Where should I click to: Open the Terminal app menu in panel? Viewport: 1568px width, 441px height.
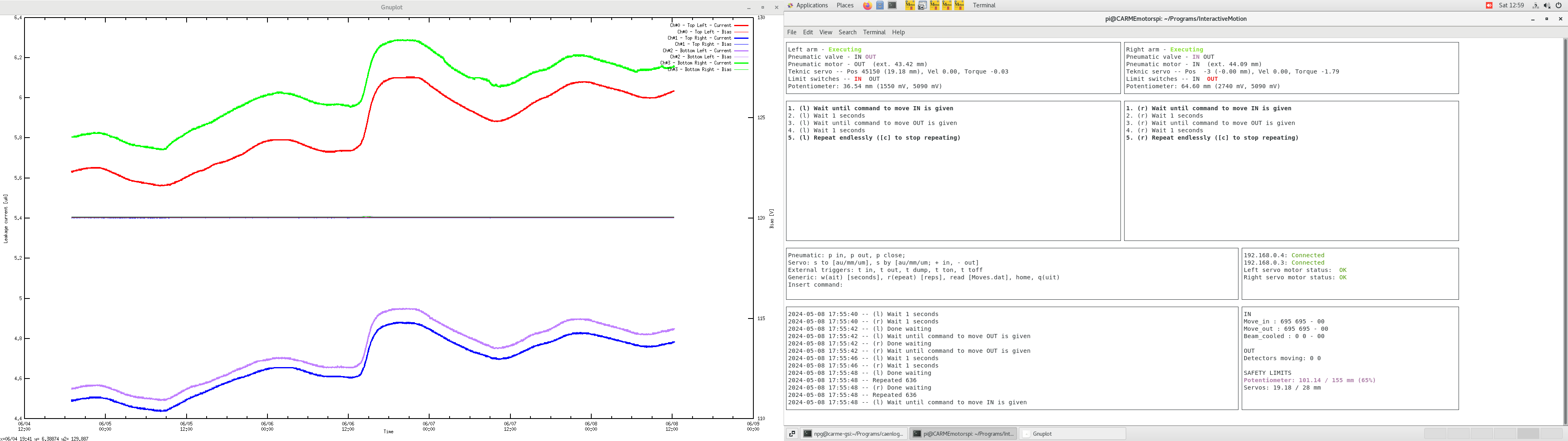984,5
